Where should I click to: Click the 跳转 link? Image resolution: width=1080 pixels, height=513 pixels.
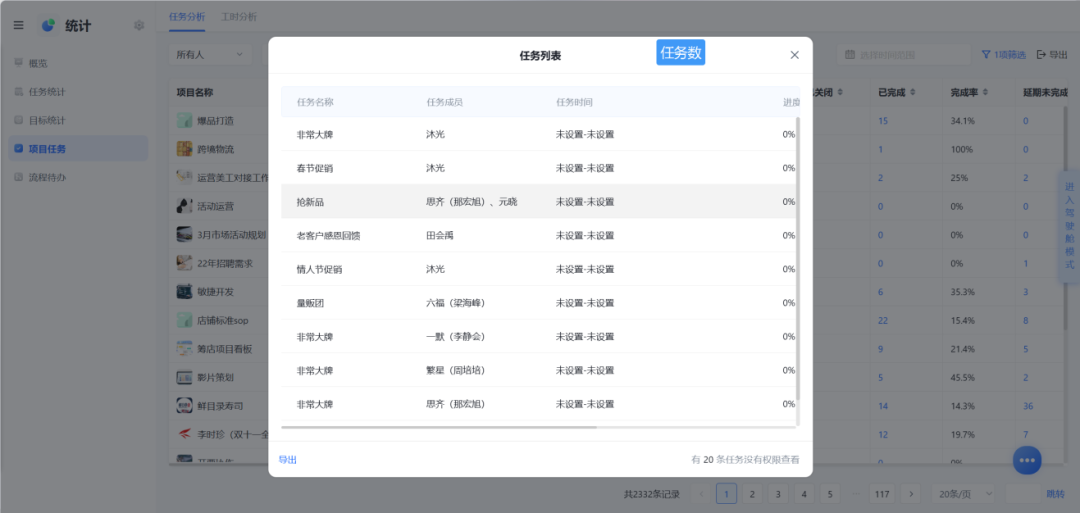1055,493
